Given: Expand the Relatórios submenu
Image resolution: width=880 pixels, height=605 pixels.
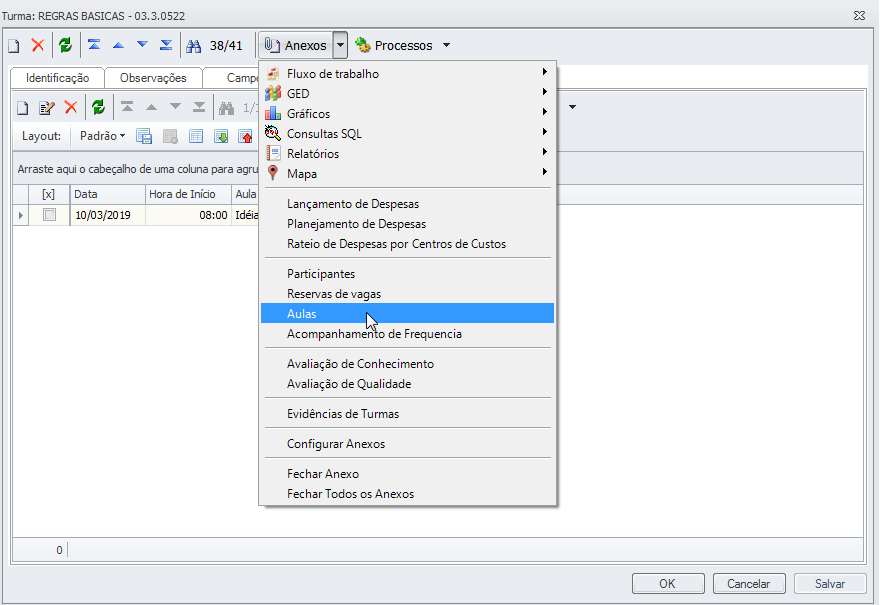Looking at the screenshot, I should (407, 154).
